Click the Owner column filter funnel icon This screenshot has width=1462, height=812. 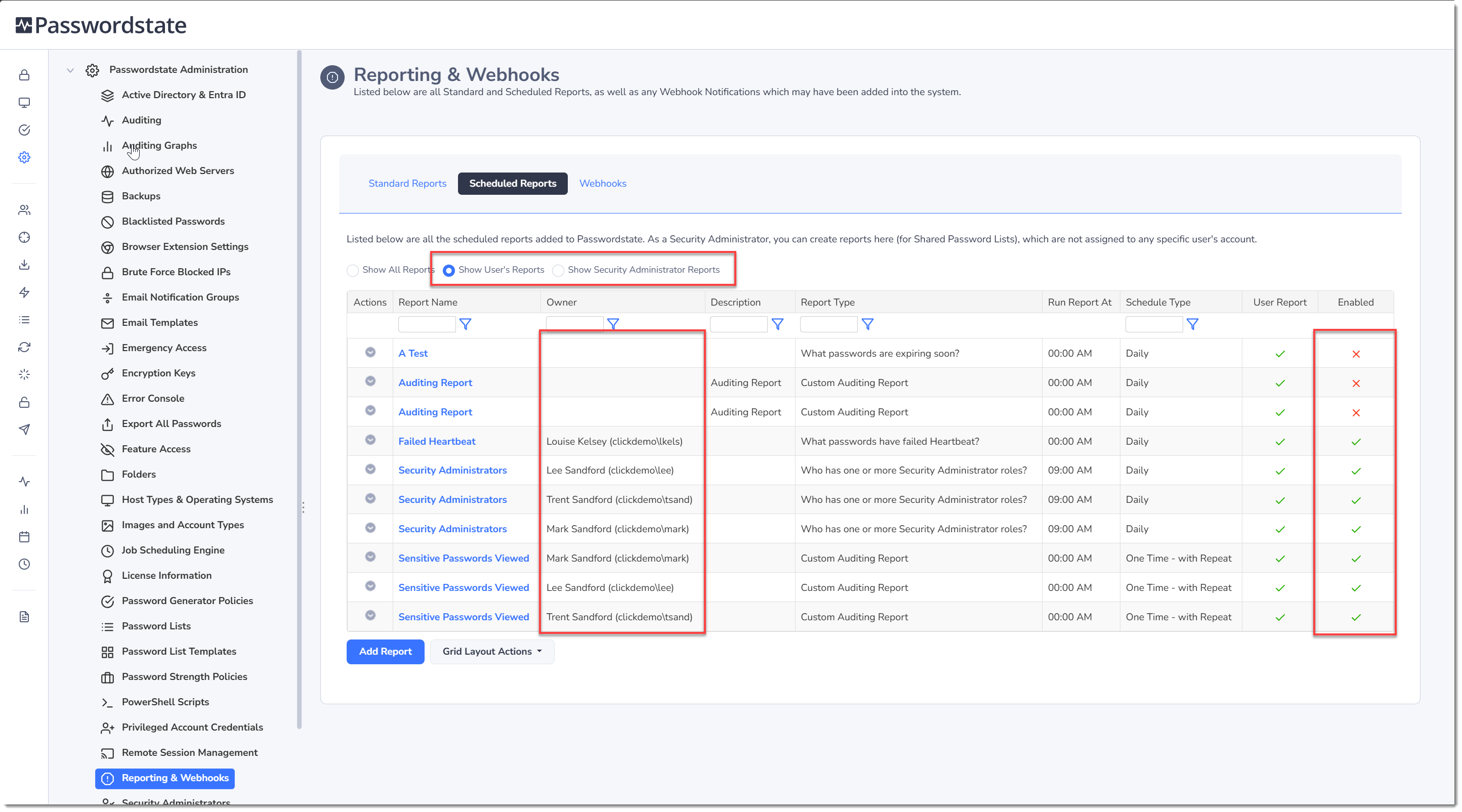click(x=613, y=324)
